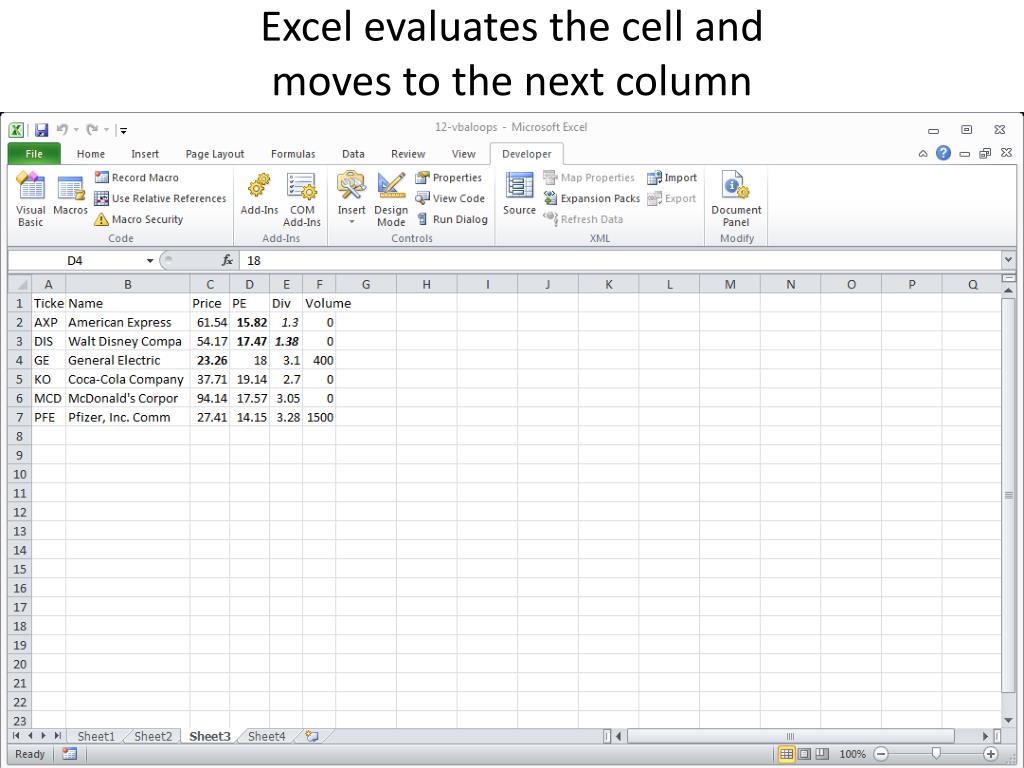The width and height of the screenshot is (1024, 768).
Task: Open Macro Security settings
Action: tap(138, 219)
